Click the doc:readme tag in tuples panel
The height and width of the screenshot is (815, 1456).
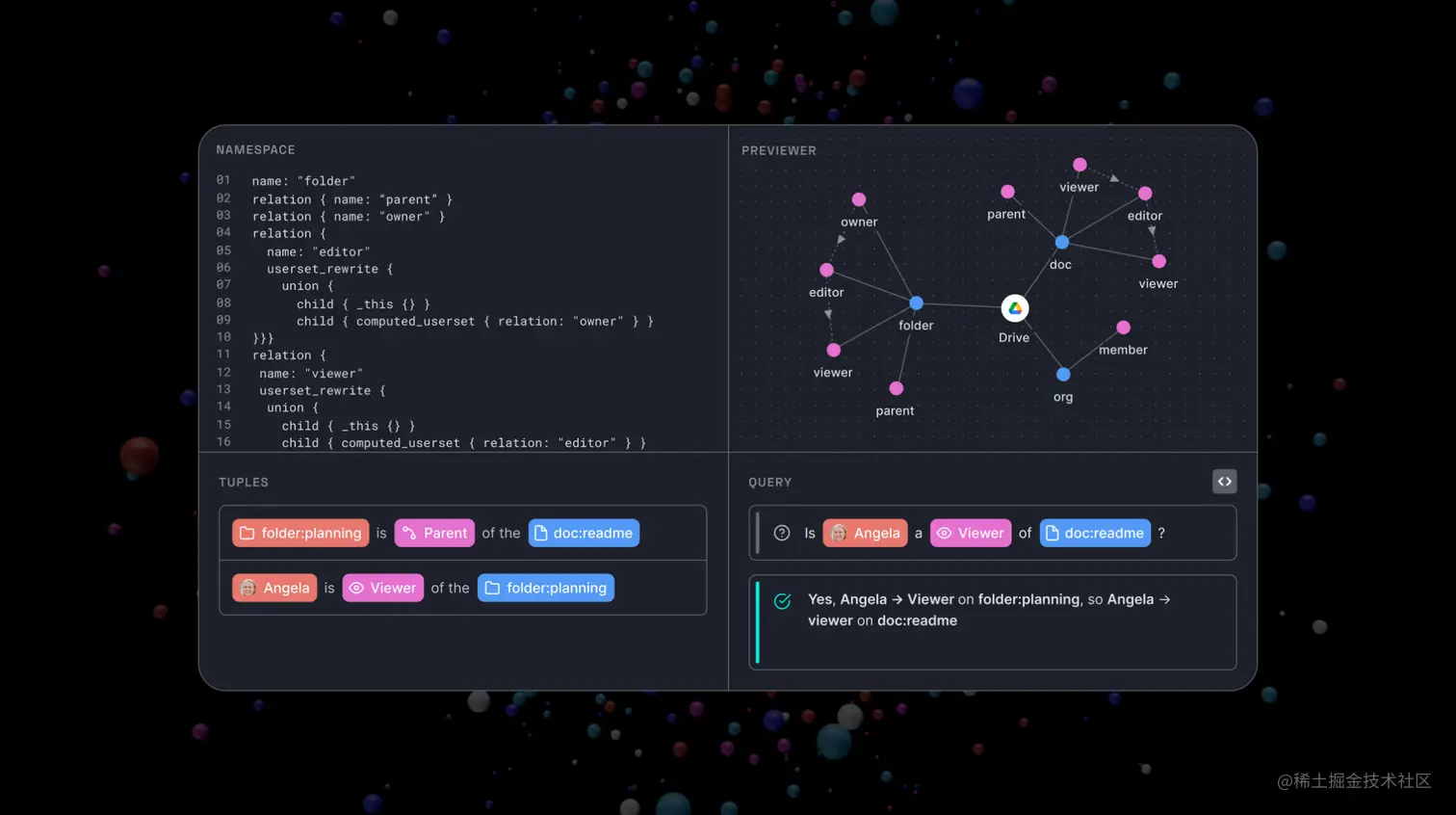[584, 533]
